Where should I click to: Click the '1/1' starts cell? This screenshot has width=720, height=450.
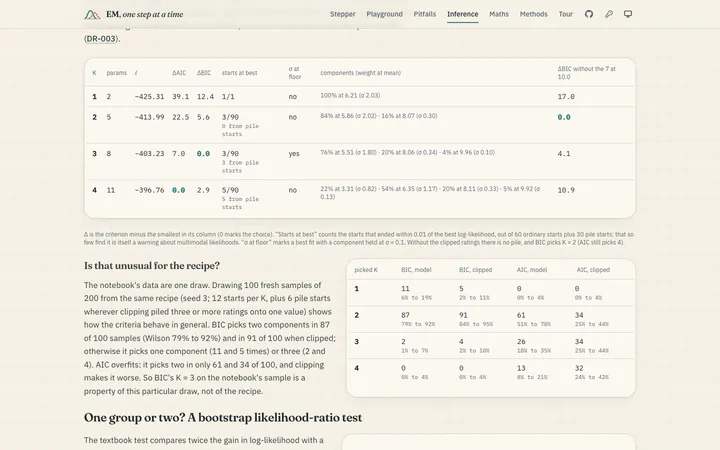point(228,96)
